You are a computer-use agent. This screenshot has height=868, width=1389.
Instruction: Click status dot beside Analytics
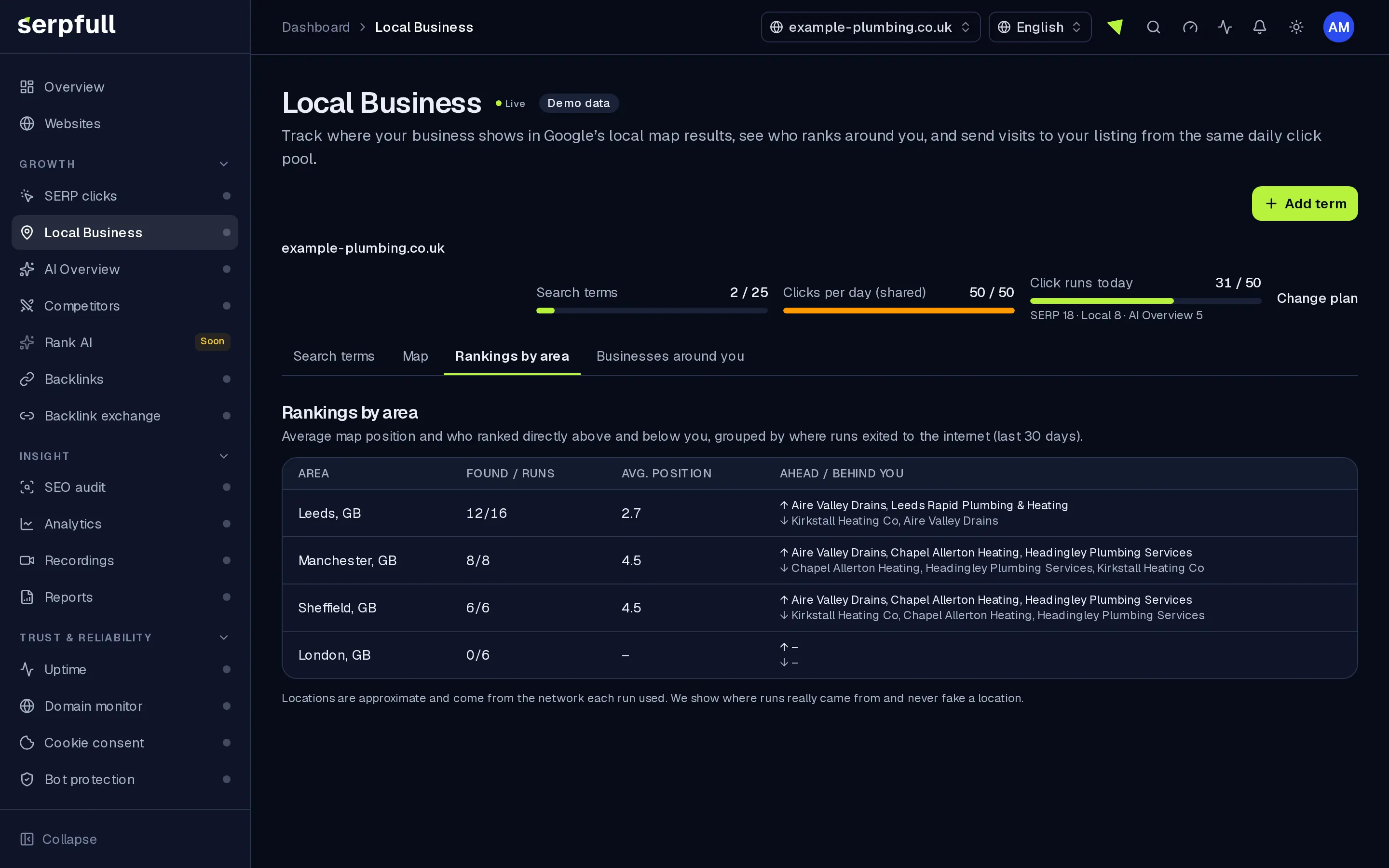(227, 524)
